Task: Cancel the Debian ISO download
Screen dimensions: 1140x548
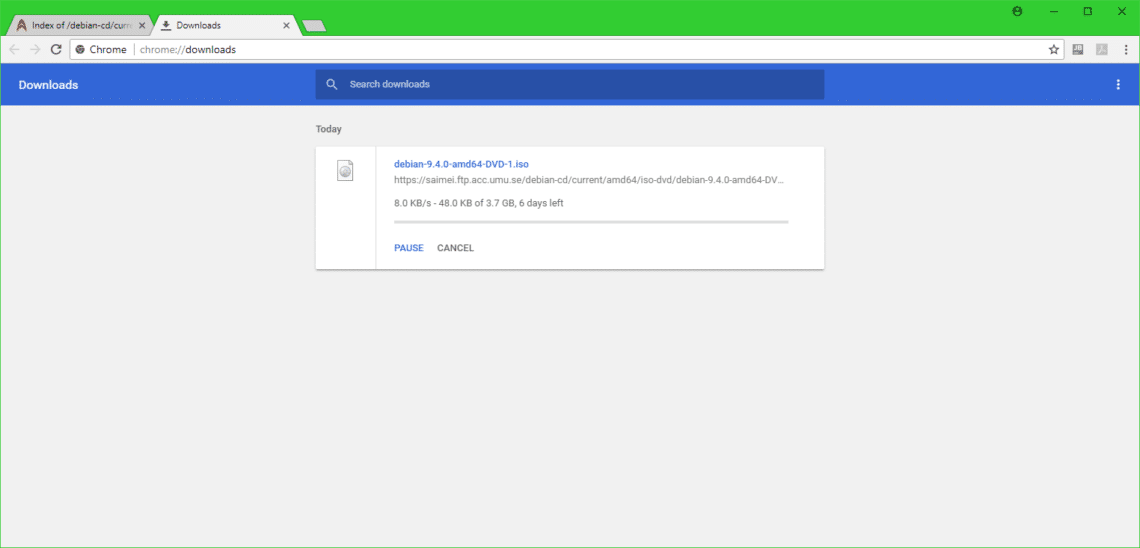Action: (x=455, y=248)
